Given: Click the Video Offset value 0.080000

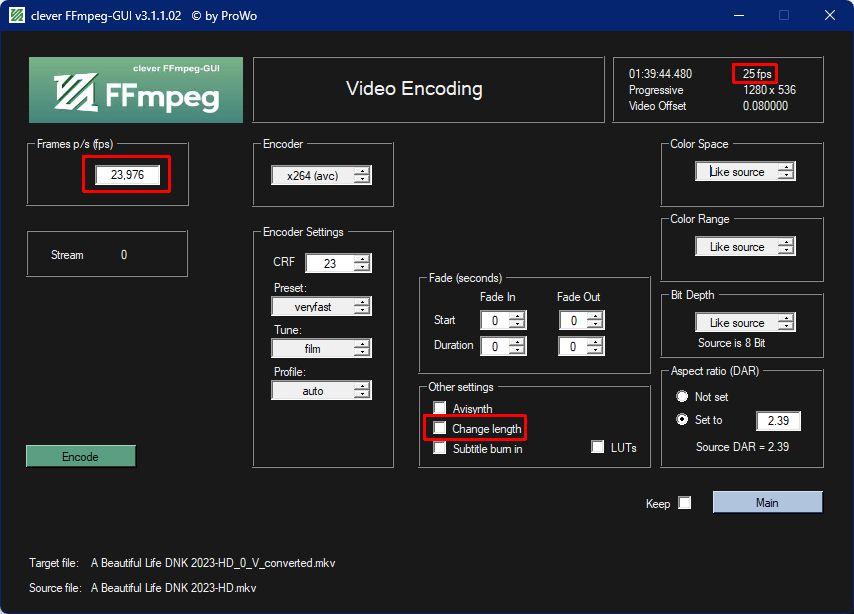Looking at the screenshot, I should (x=765, y=106).
